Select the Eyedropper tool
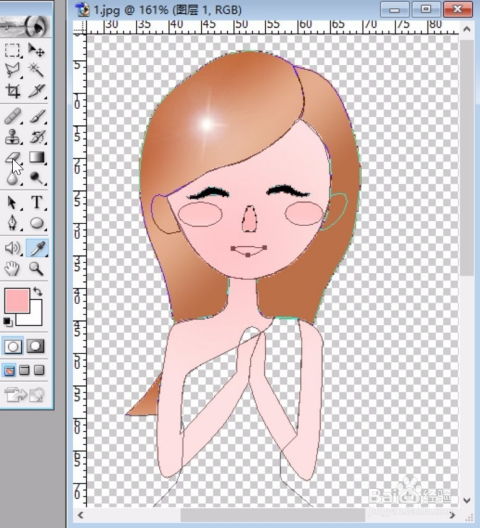This screenshot has width=480, height=528. 36,249
